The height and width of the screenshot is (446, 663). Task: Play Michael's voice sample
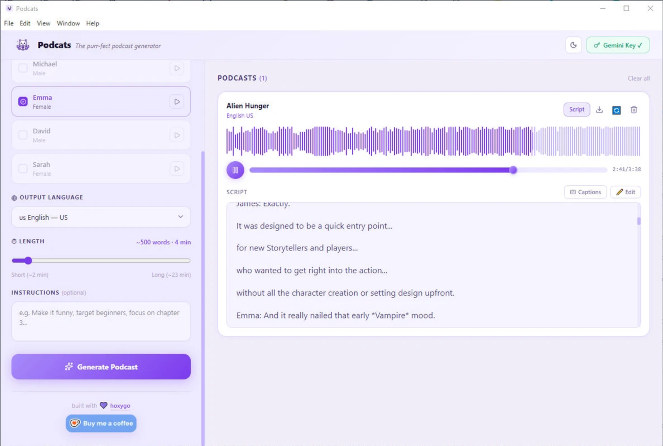[176, 68]
